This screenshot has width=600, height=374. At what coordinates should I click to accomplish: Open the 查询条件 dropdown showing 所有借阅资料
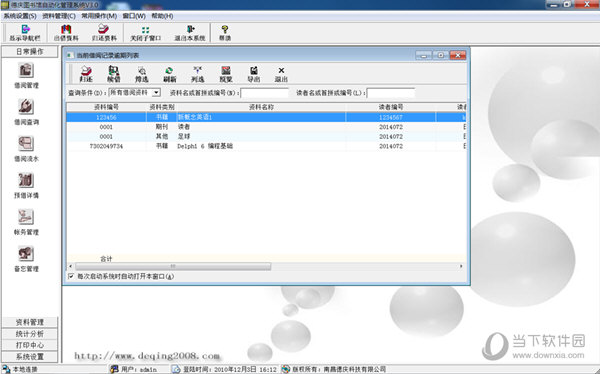coord(135,93)
